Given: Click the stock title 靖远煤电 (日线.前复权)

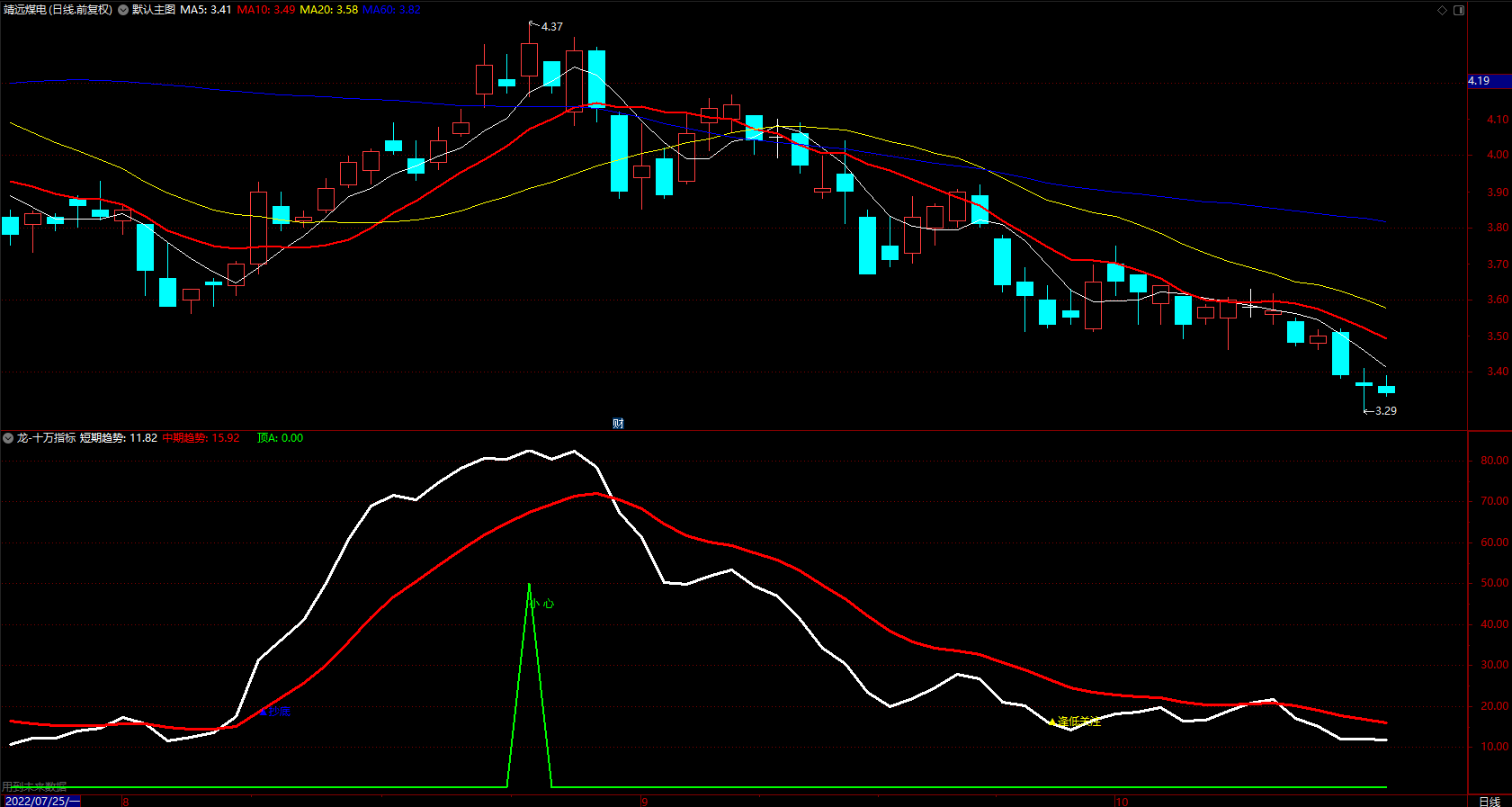Looking at the screenshot, I should 58,10.
